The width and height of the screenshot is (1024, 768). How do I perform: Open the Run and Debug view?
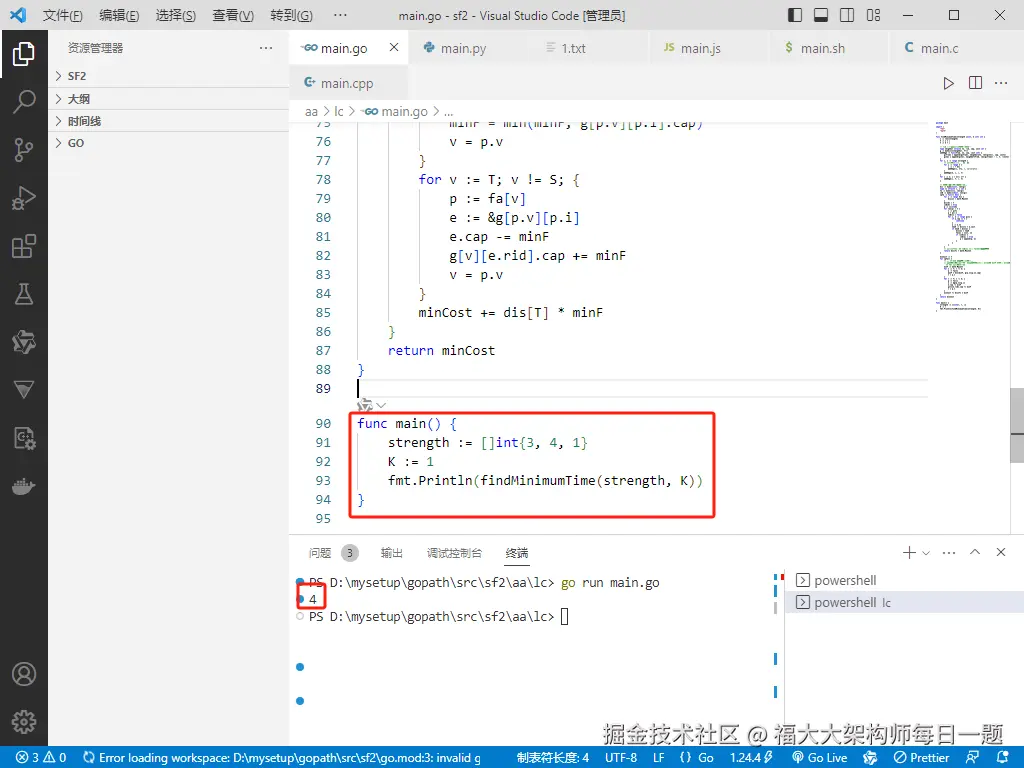(24, 198)
